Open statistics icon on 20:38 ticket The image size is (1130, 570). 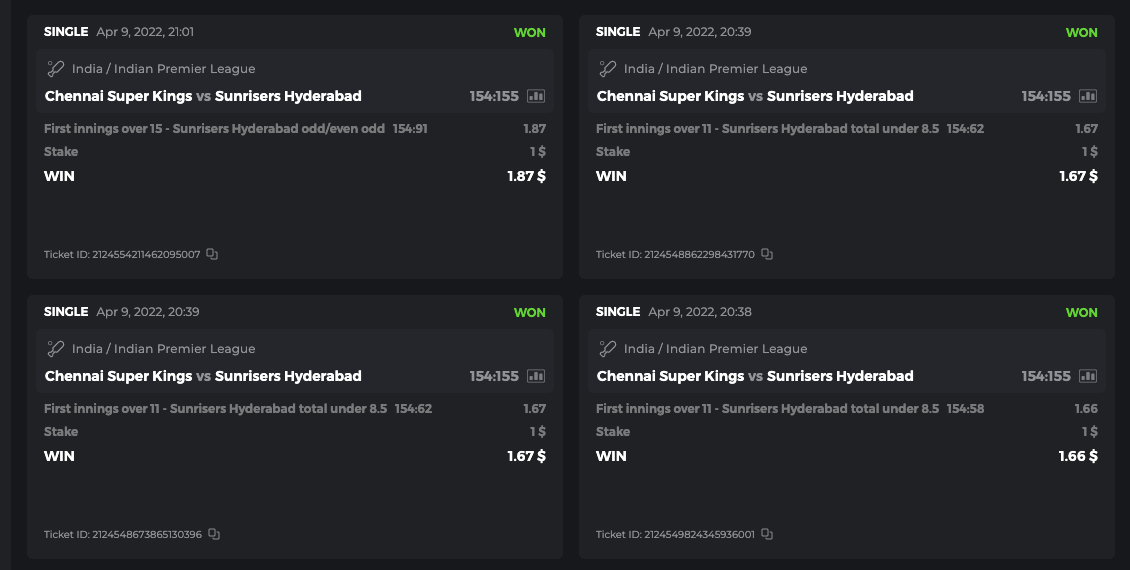pos(1088,376)
